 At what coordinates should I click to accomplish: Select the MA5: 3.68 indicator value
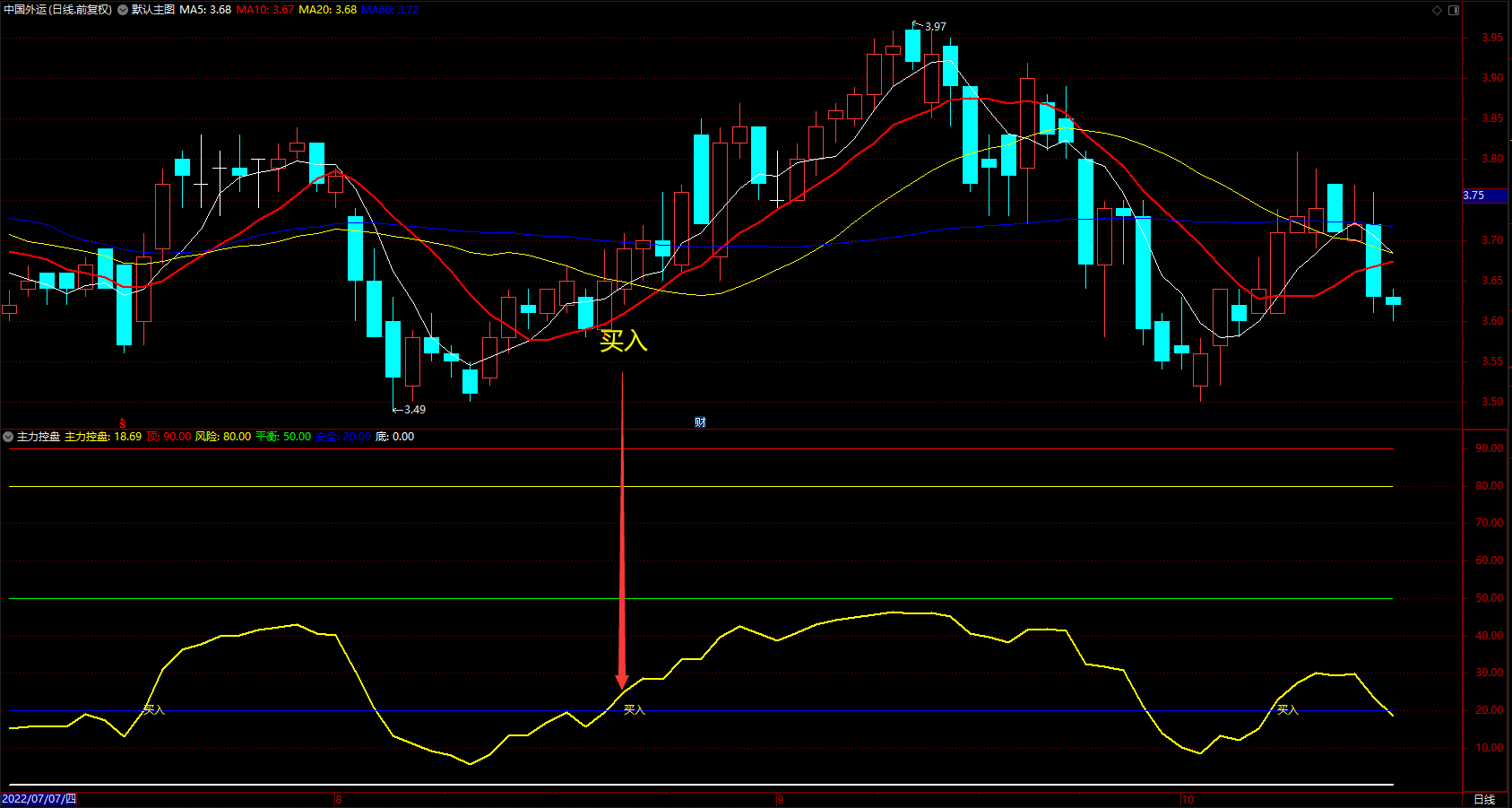[x=205, y=10]
